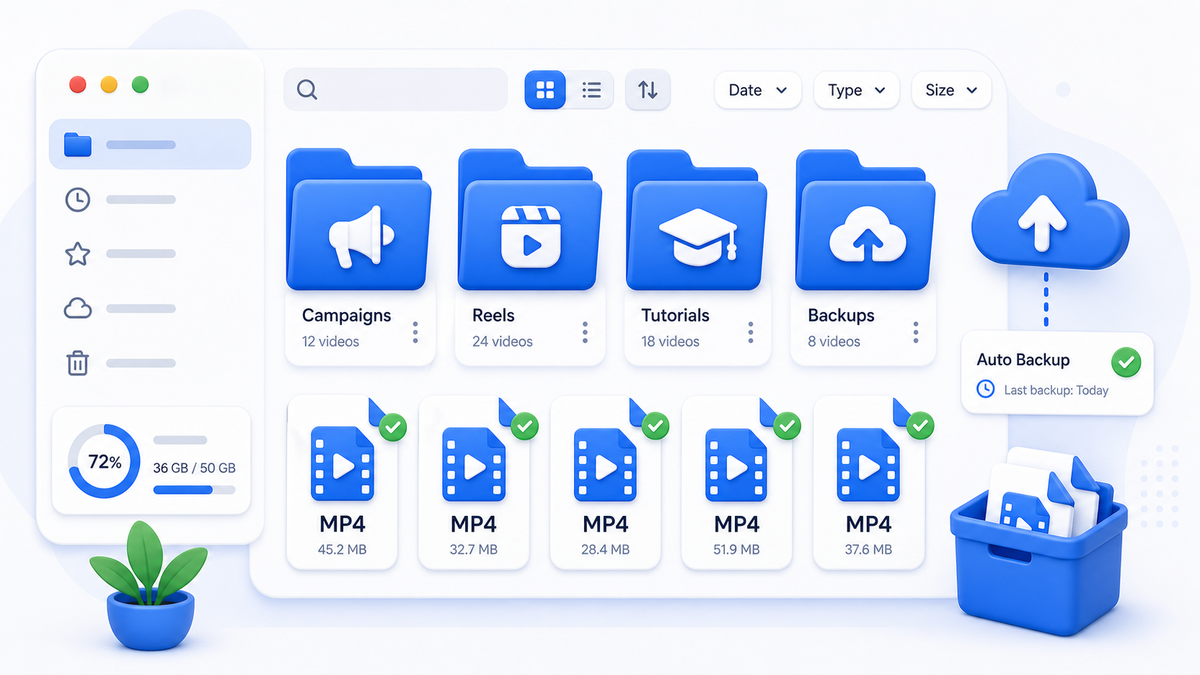Click the '12 videos' count label
This screenshot has height=675, width=1200.
(x=330, y=342)
